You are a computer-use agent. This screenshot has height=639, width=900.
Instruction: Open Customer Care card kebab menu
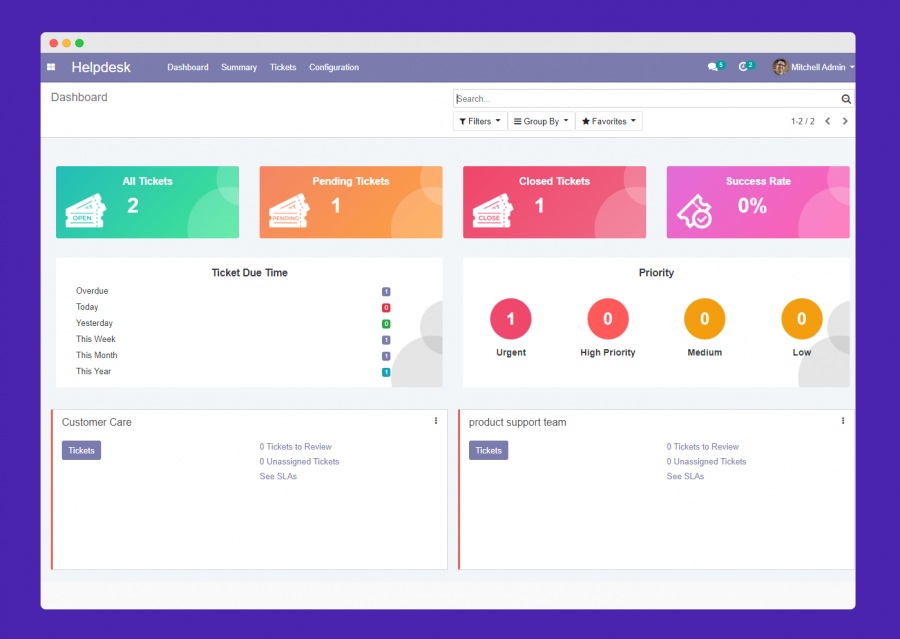[436, 421]
